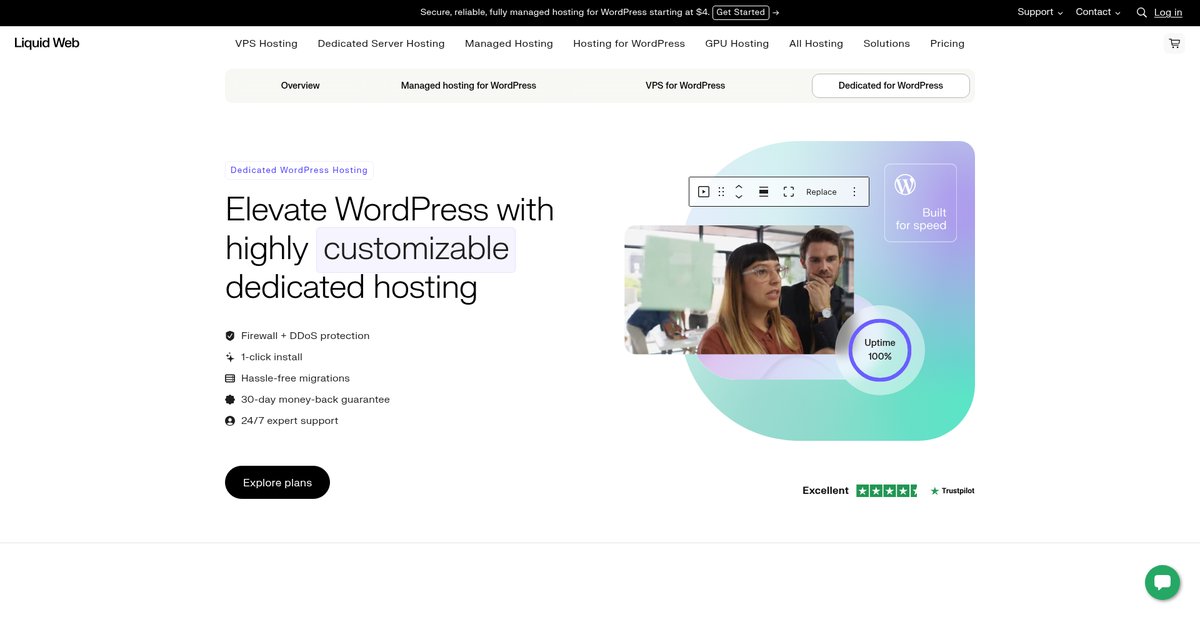The width and height of the screenshot is (1200, 620).
Task: Select VPS for WordPress tab
Action: pyautogui.click(x=685, y=86)
